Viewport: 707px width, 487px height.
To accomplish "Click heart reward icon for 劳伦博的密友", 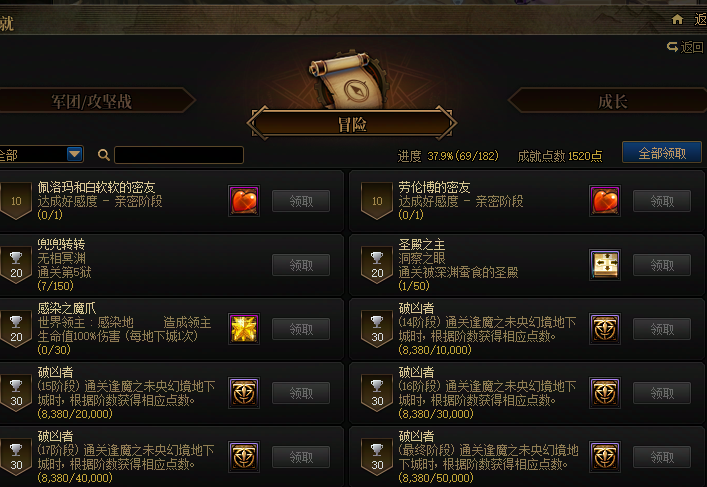I will (605, 201).
